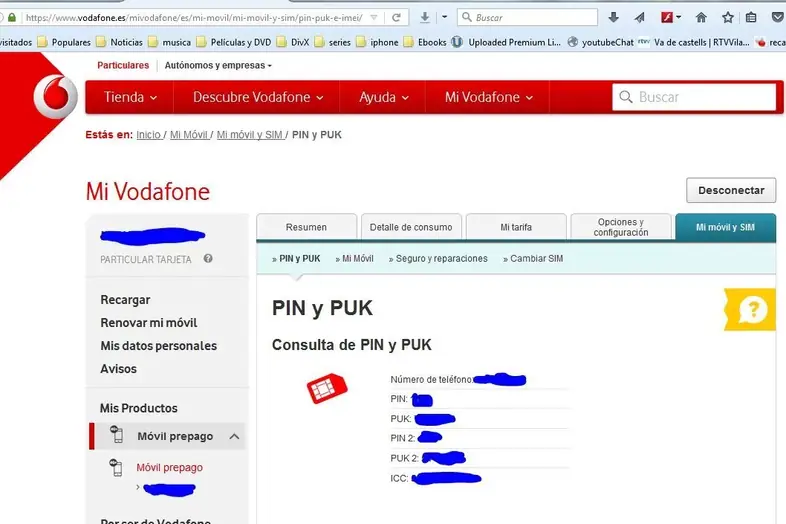Open Va de castells RTVVila bookmark
The height and width of the screenshot is (524, 786).
694,42
